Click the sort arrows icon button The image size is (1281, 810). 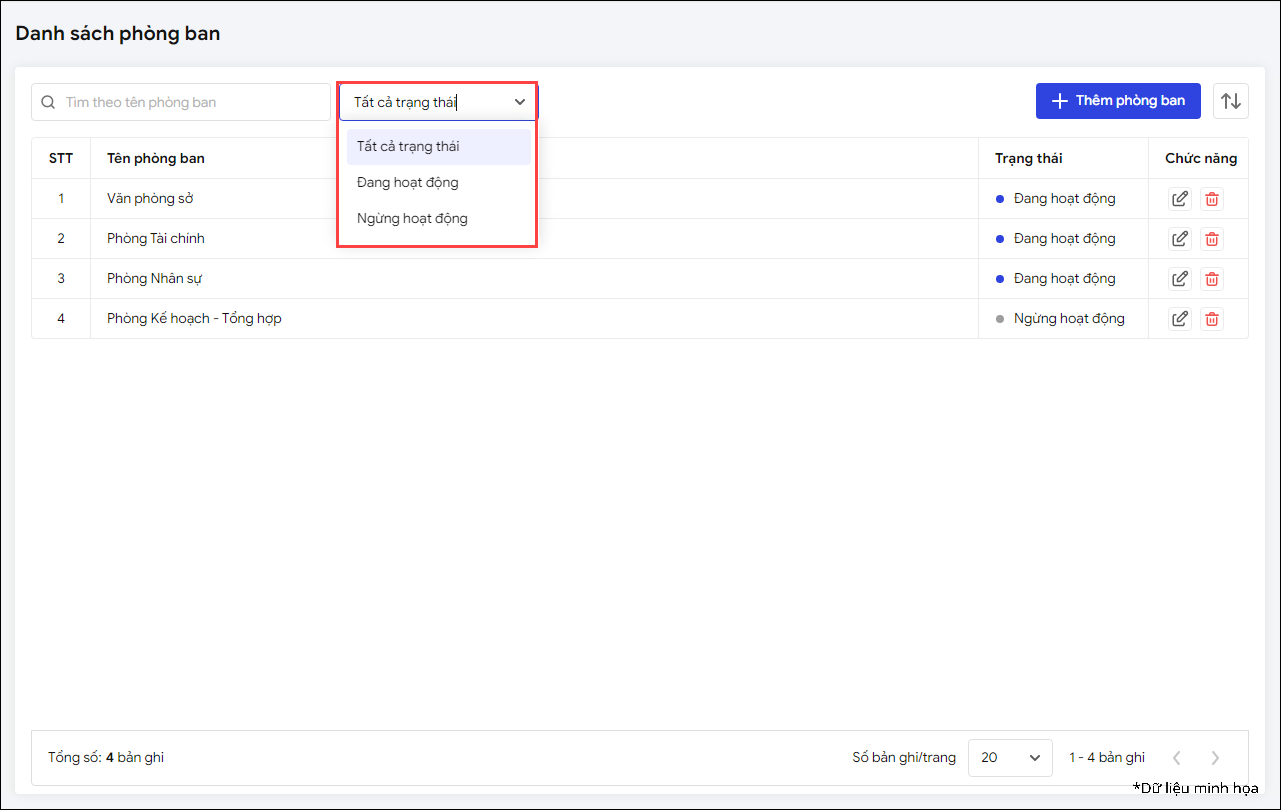(x=1231, y=101)
